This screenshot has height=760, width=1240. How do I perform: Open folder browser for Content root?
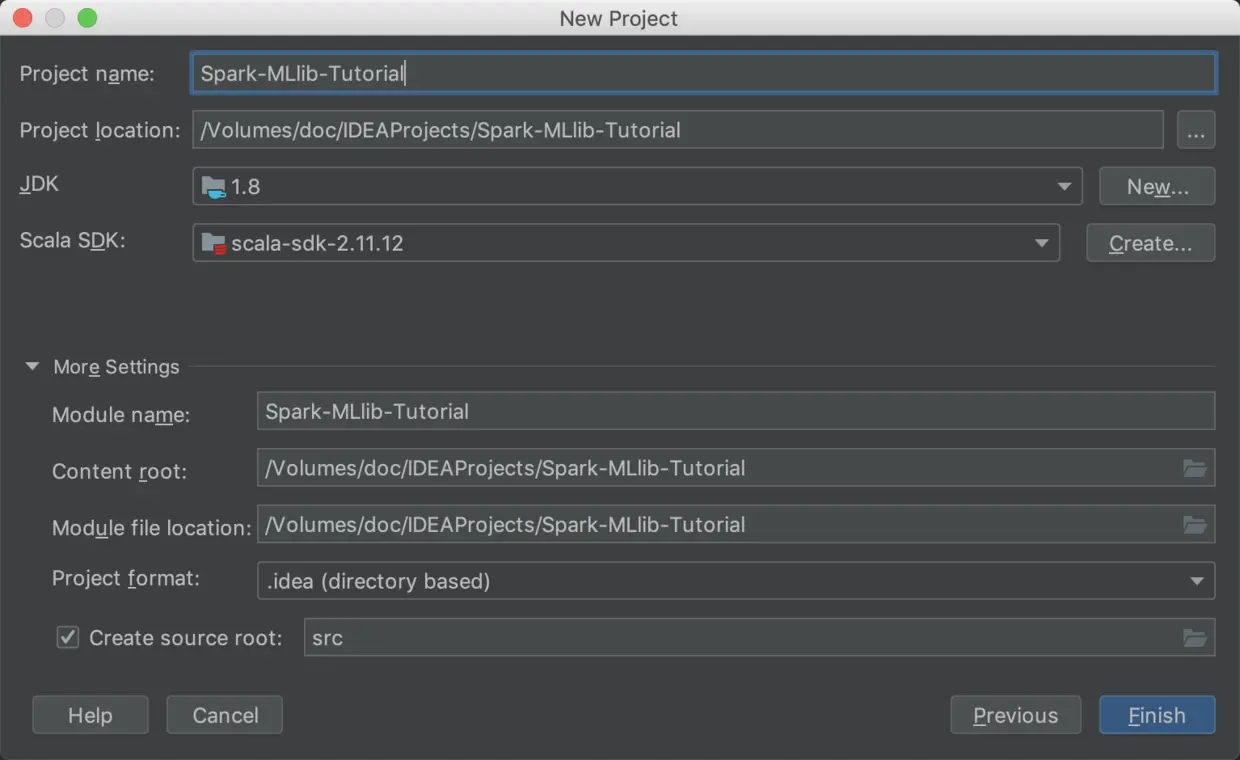tap(1194, 468)
